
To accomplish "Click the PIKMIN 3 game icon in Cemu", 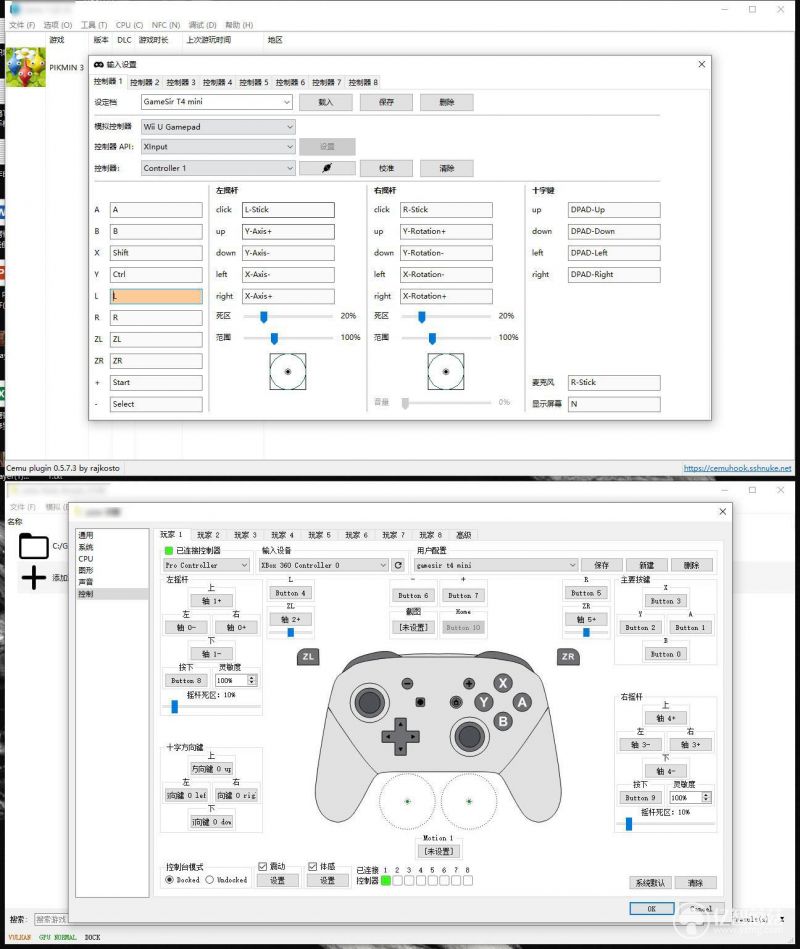I will [25, 67].
